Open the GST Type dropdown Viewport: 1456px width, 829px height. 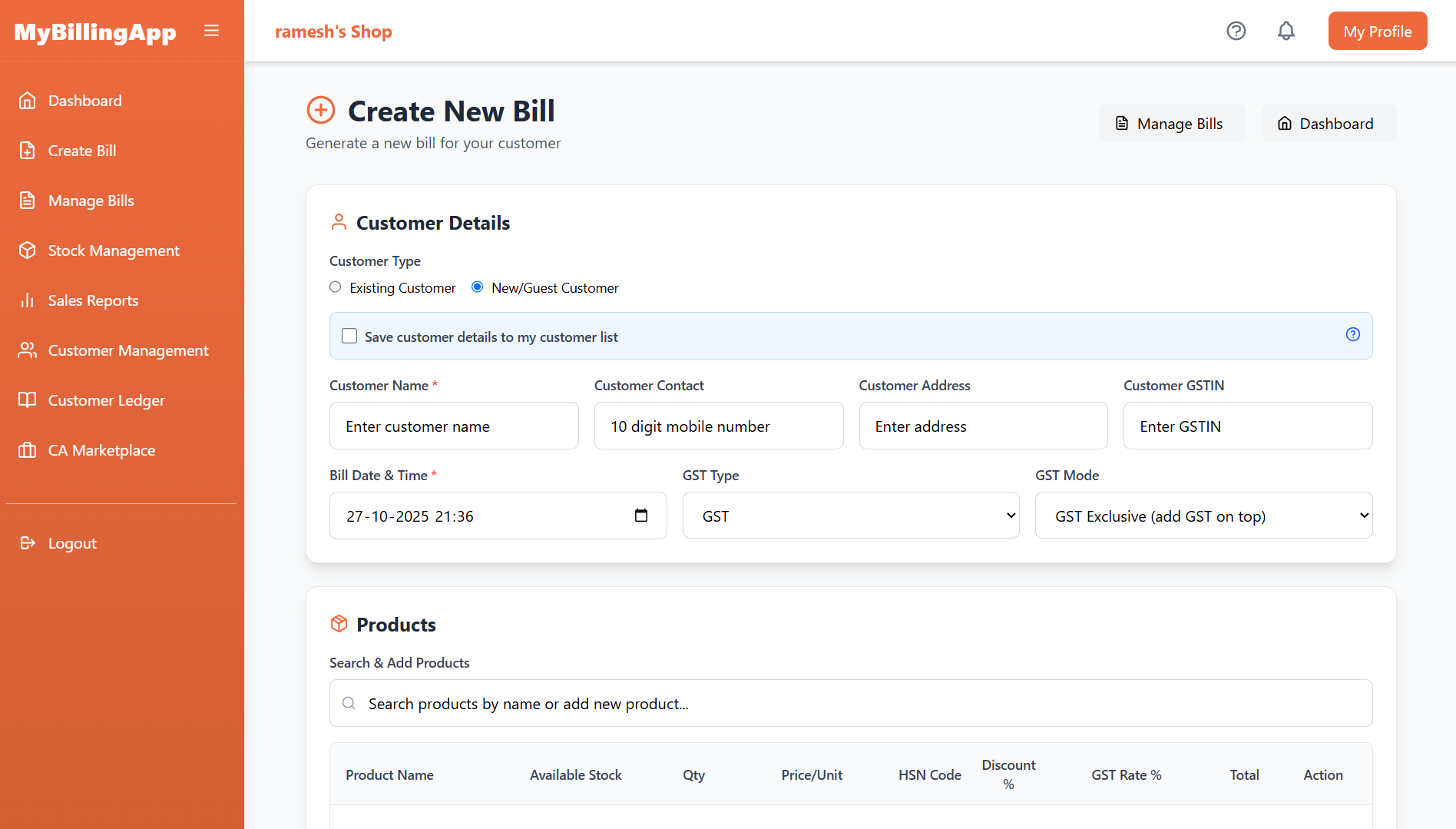coord(850,515)
